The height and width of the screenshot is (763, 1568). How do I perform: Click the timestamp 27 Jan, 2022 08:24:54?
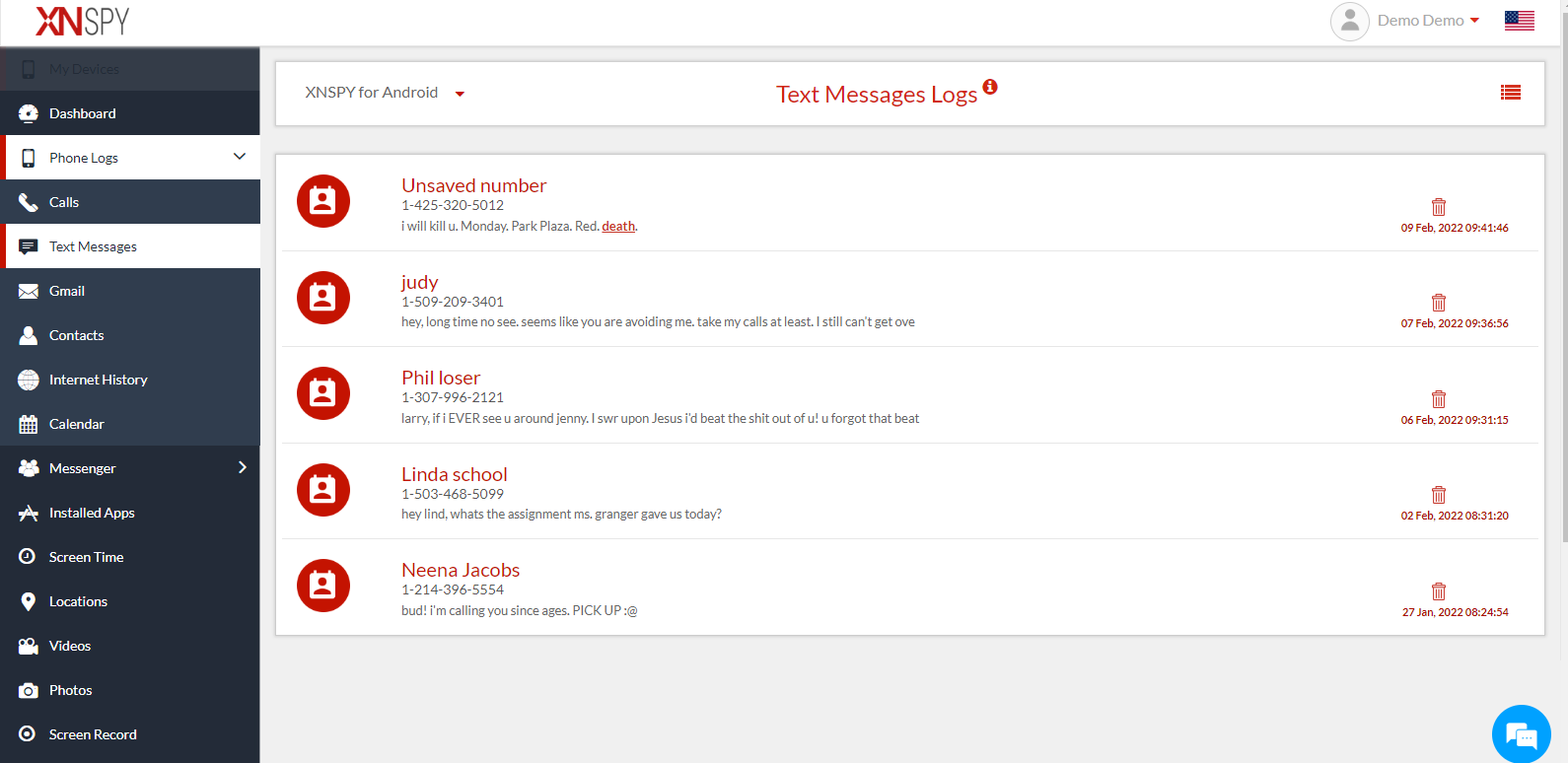pos(1456,612)
